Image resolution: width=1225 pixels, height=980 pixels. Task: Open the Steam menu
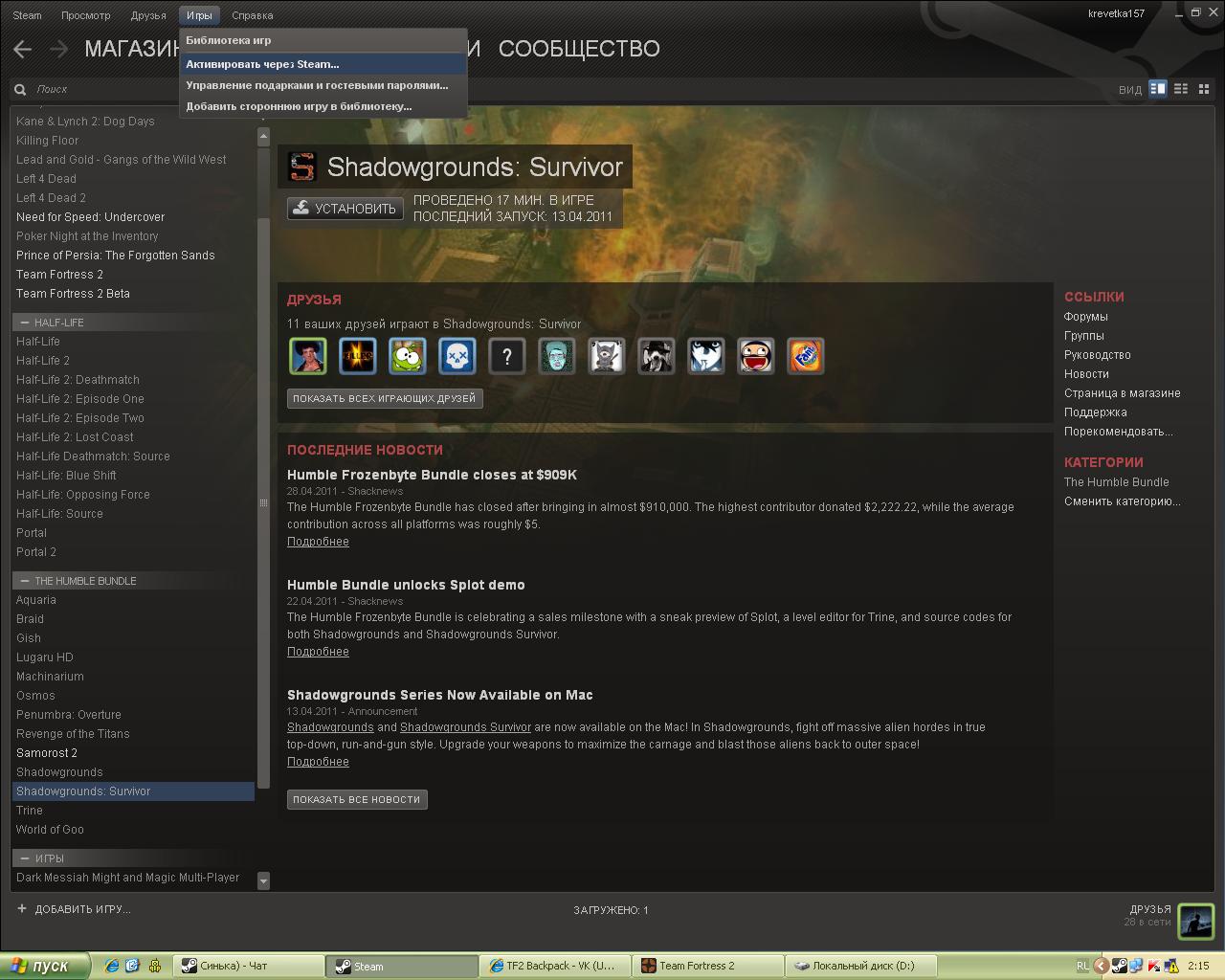click(x=27, y=15)
